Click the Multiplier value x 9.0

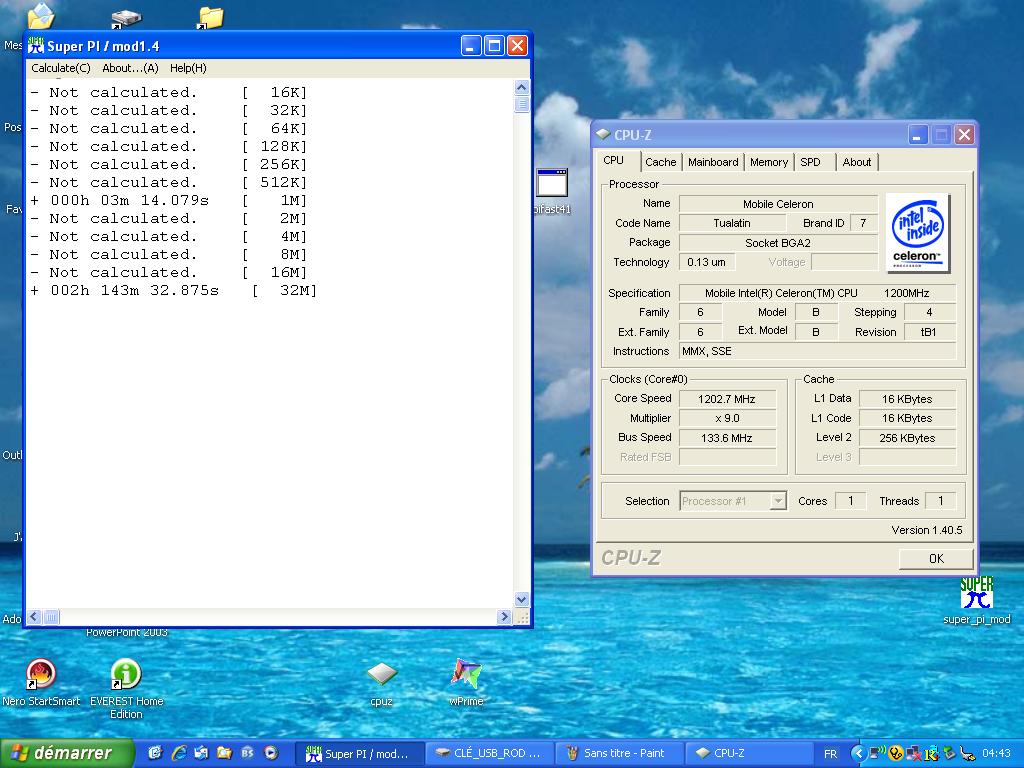coord(727,419)
